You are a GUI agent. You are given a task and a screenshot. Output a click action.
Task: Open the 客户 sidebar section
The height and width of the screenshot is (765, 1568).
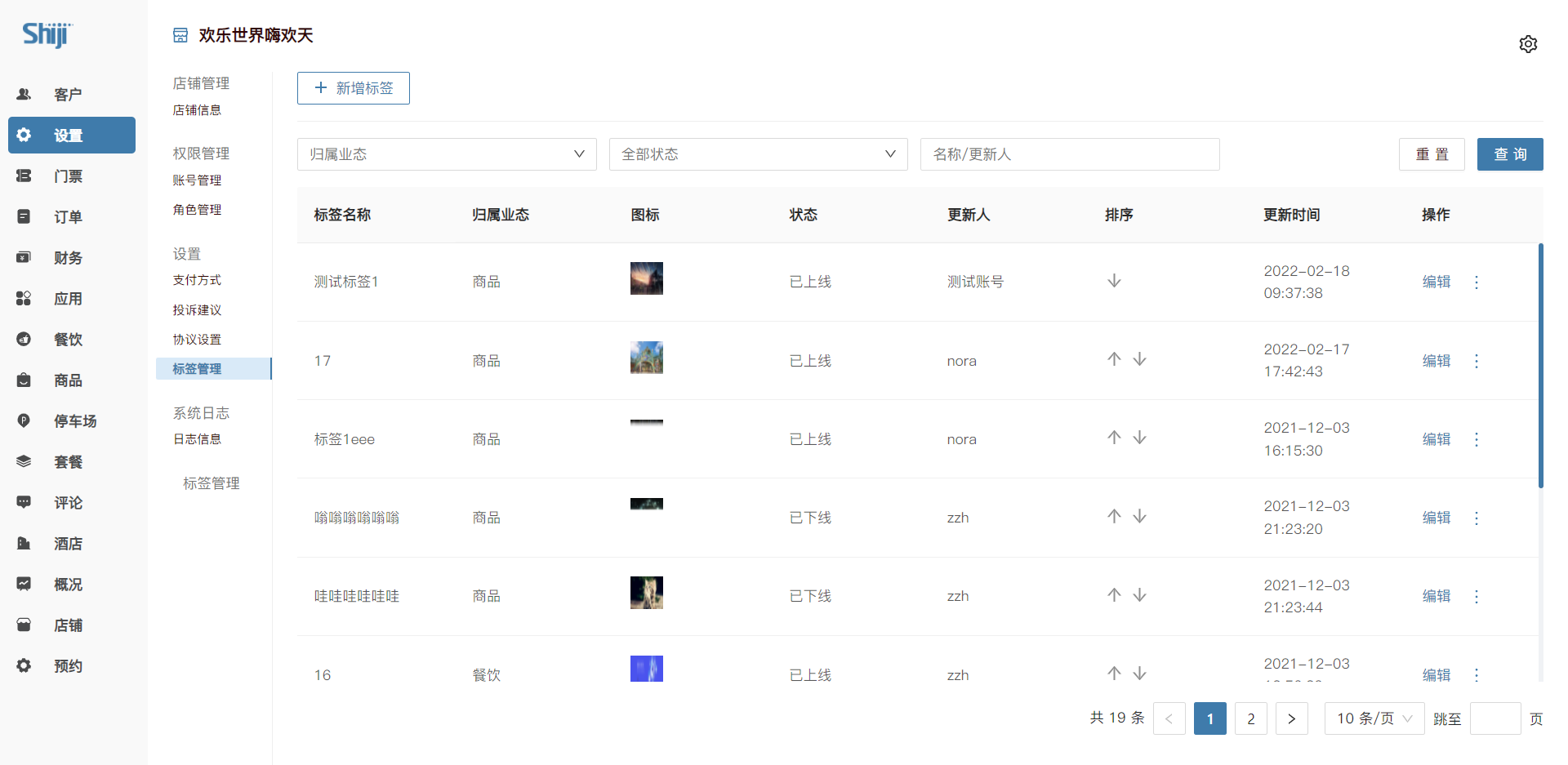tap(72, 95)
